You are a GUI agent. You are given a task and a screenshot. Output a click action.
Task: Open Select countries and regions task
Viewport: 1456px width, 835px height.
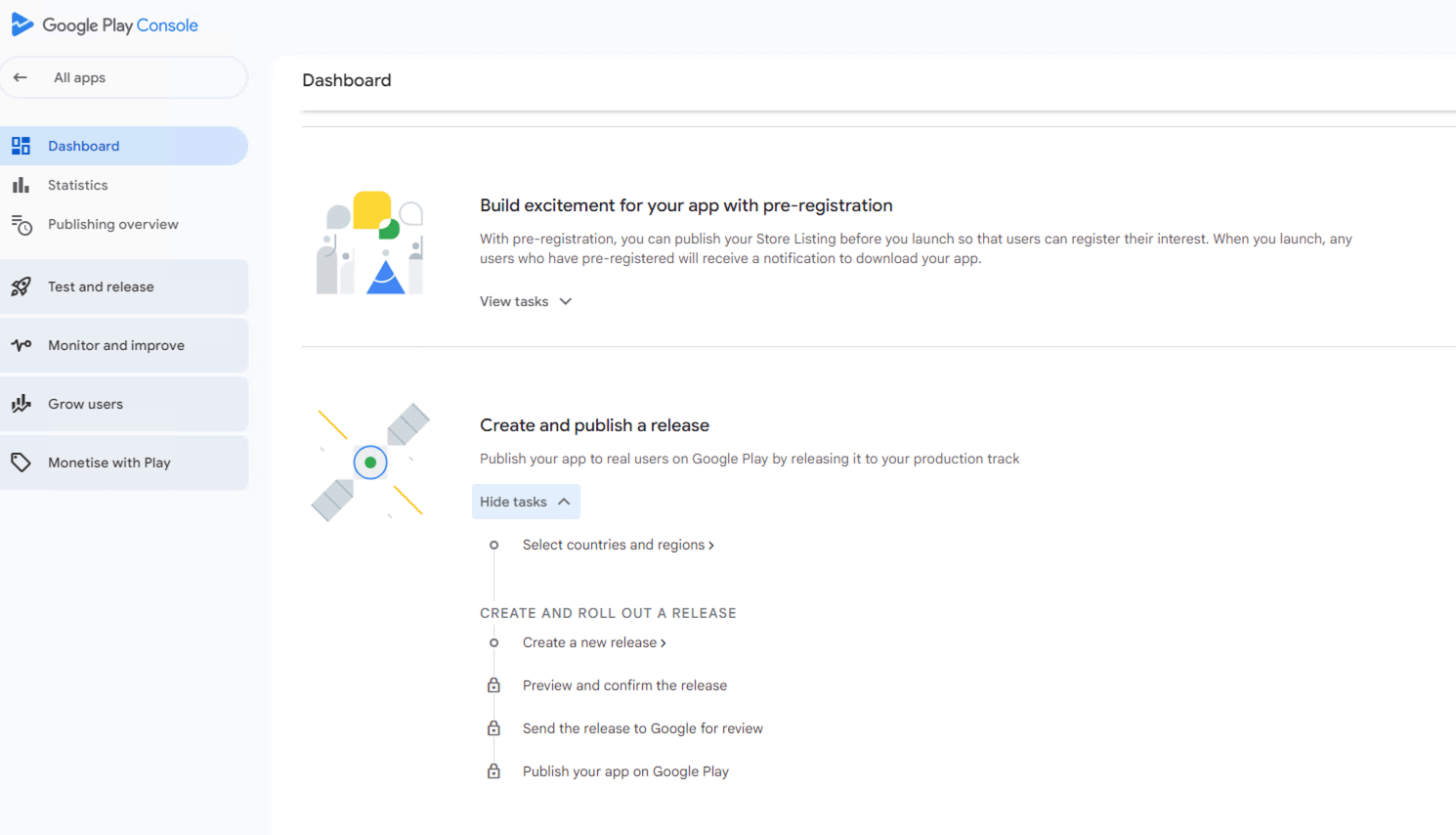(x=618, y=545)
